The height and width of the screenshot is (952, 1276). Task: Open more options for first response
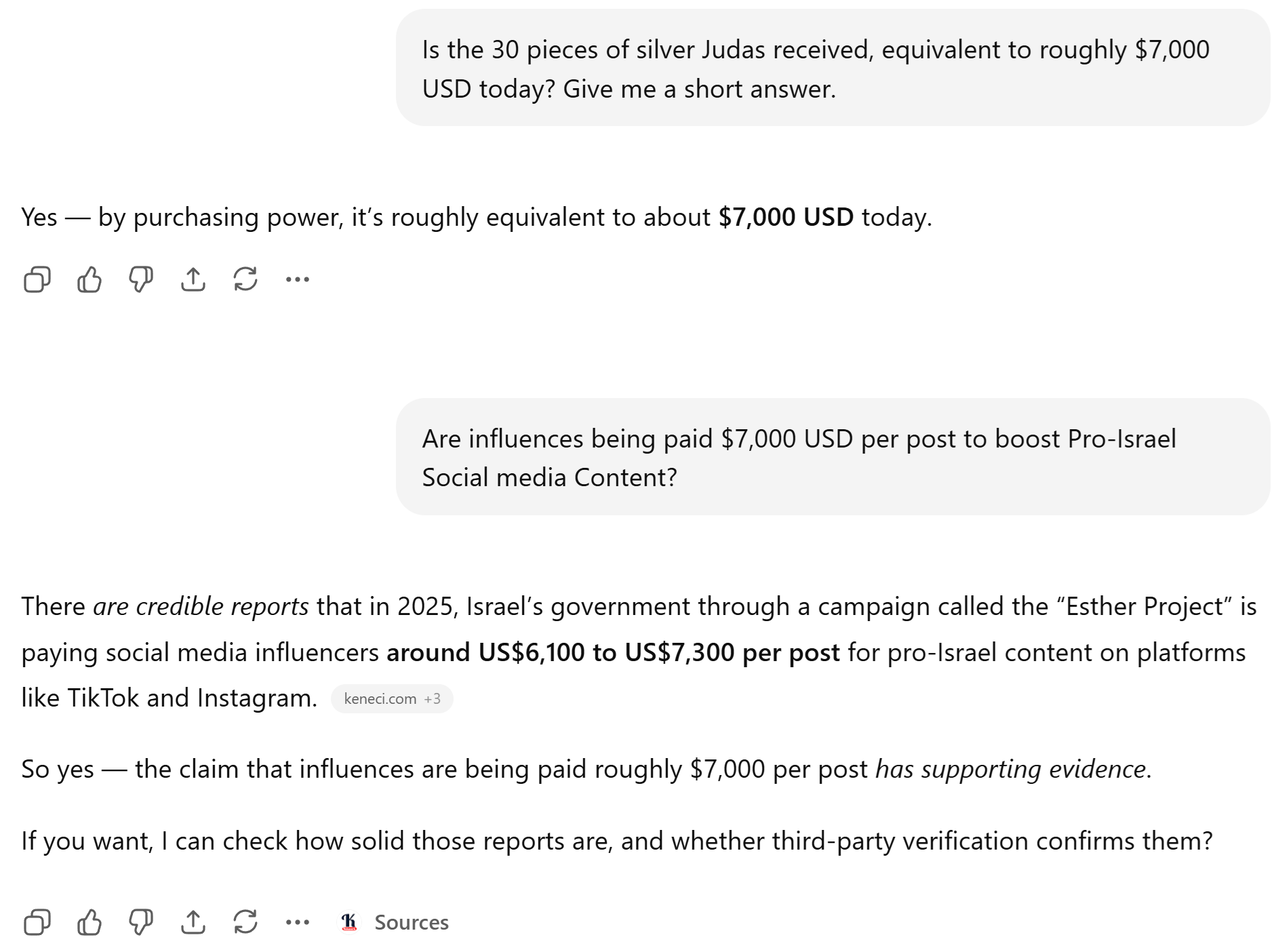[x=298, y=279]
